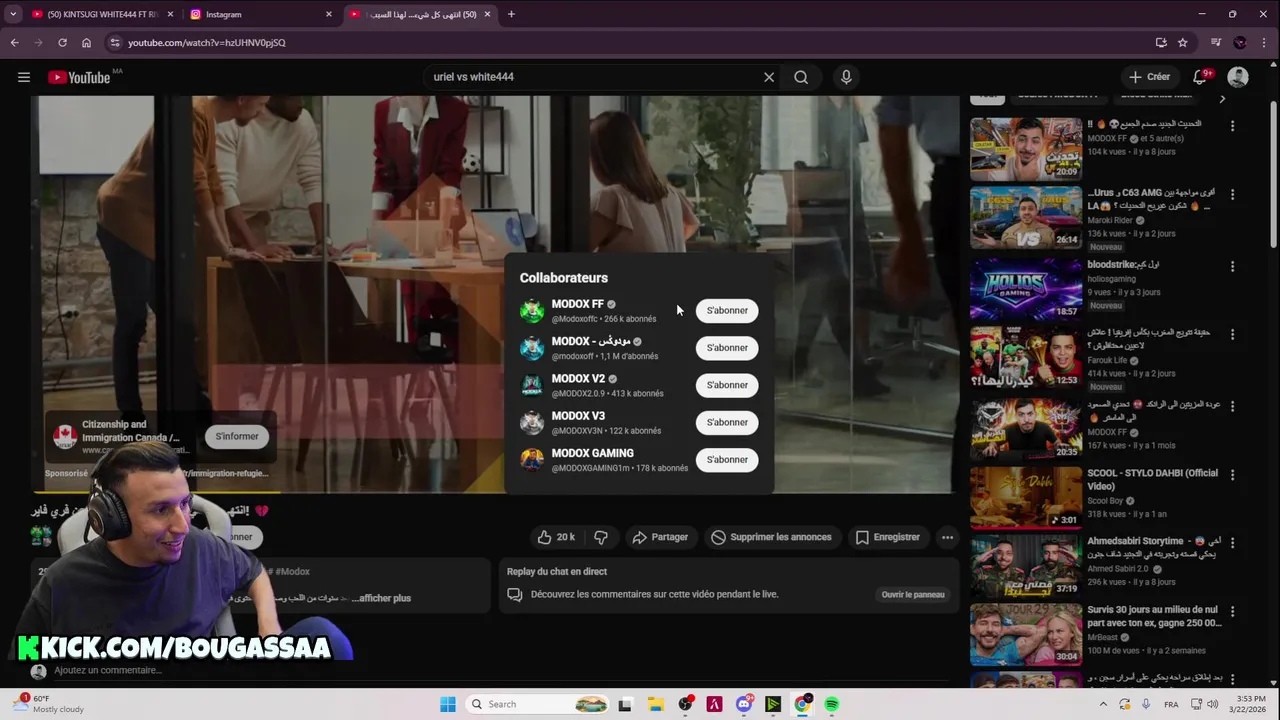Viewport: 1280px width, 720px height.
Task: Save video with Enregistrer
Action: [887, 537]
